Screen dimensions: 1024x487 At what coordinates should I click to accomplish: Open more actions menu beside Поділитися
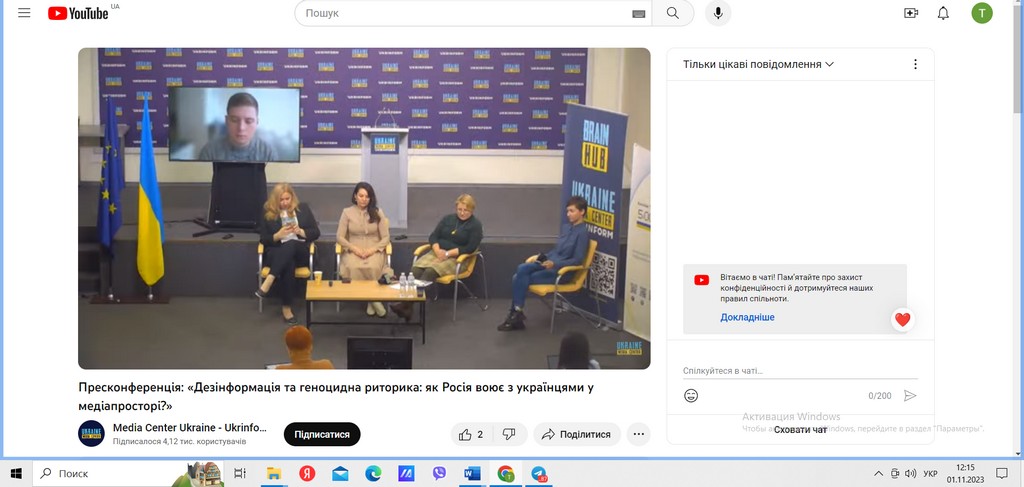click(x=639, y=434)
